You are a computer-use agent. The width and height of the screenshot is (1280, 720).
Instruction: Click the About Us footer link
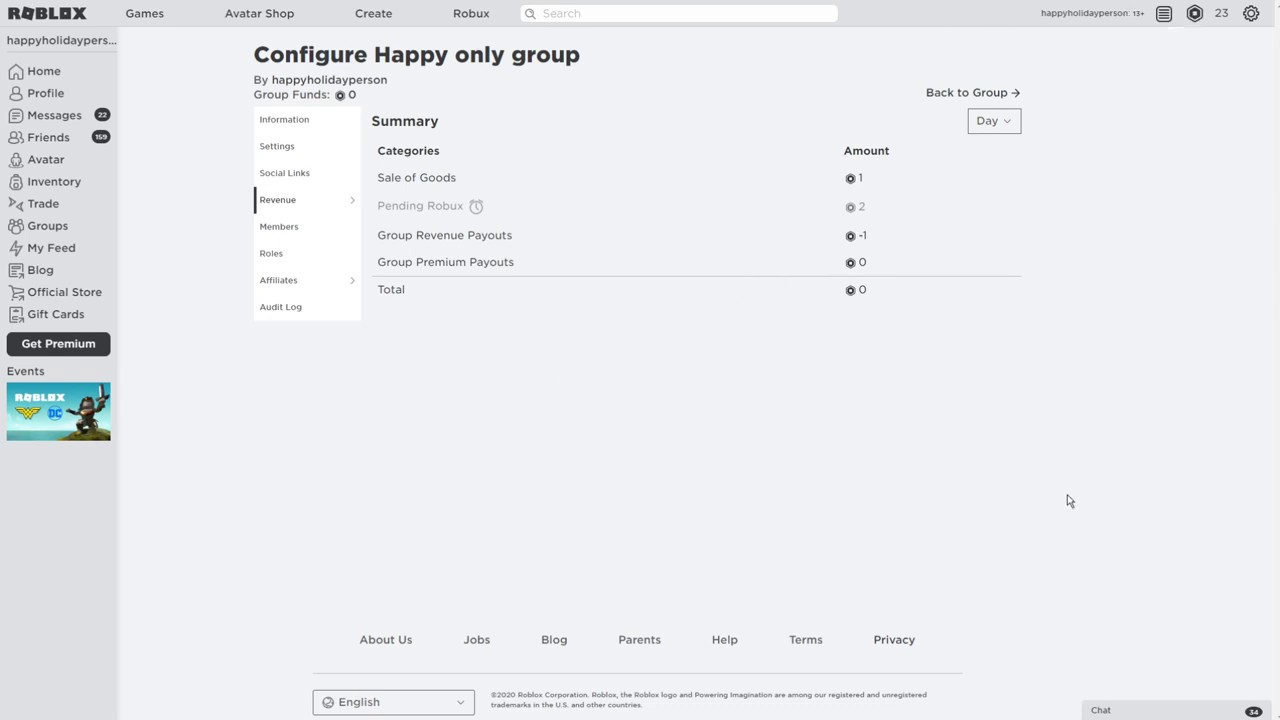point(386,640)
